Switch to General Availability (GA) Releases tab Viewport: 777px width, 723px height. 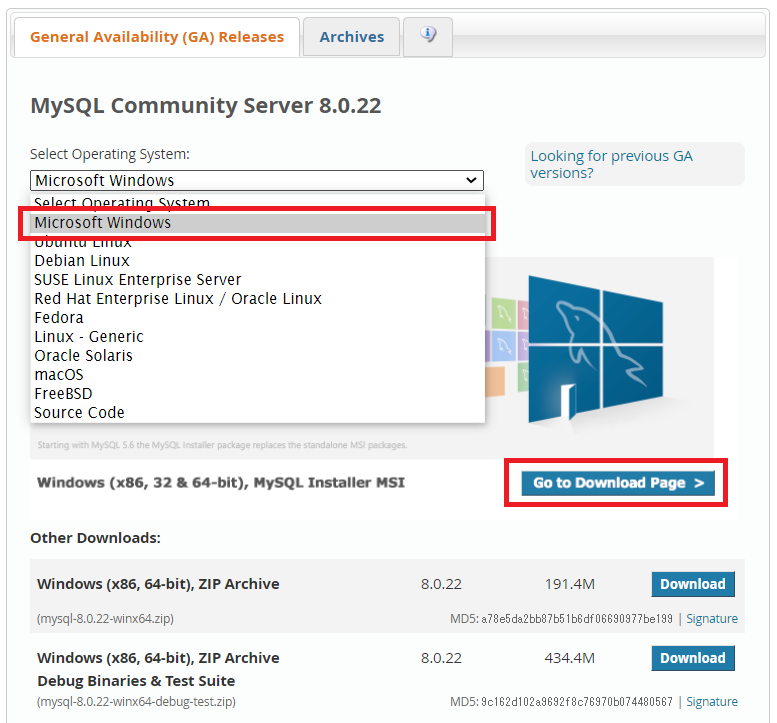(x=157, y=37)
